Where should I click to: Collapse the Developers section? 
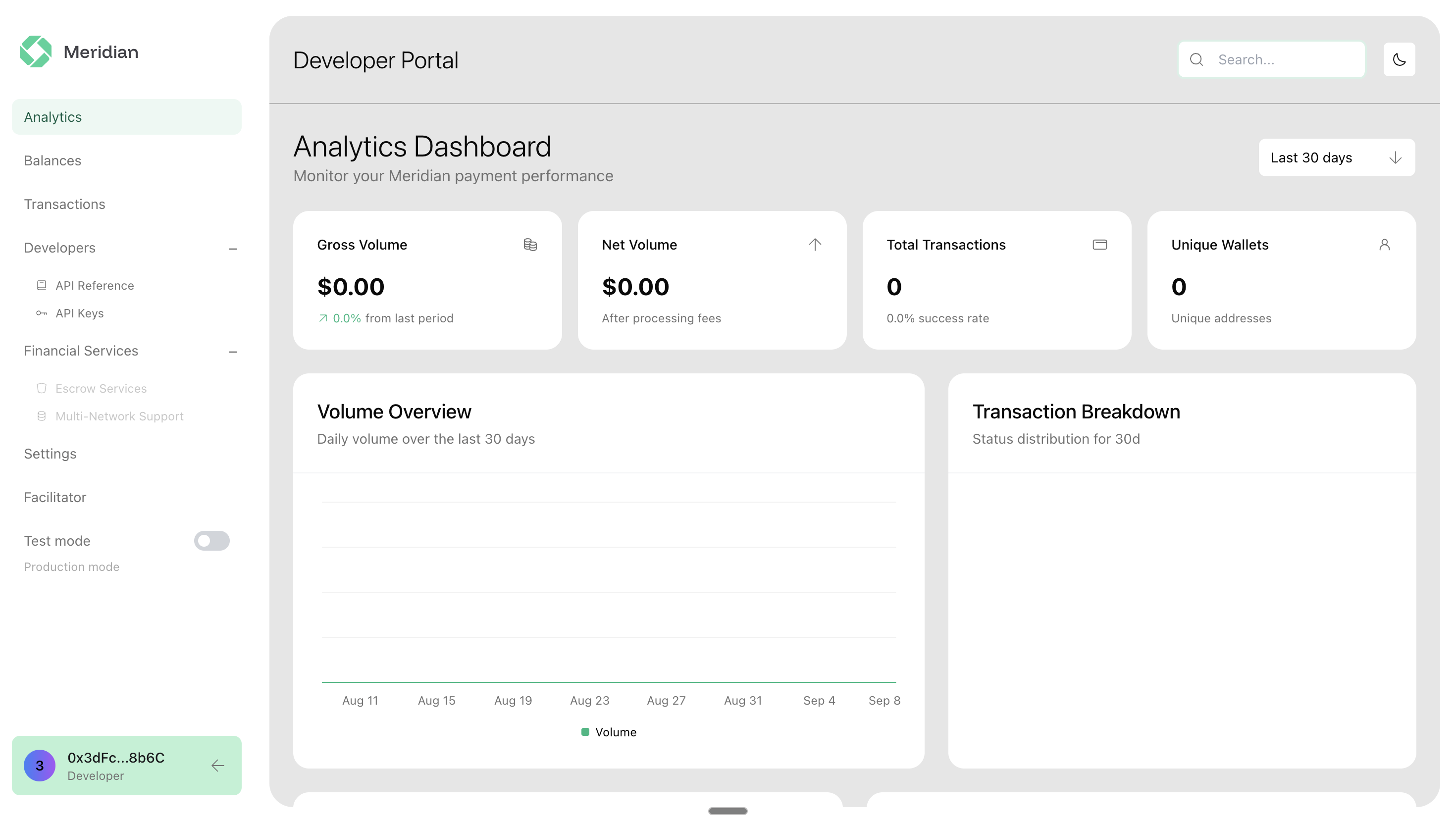233,248
